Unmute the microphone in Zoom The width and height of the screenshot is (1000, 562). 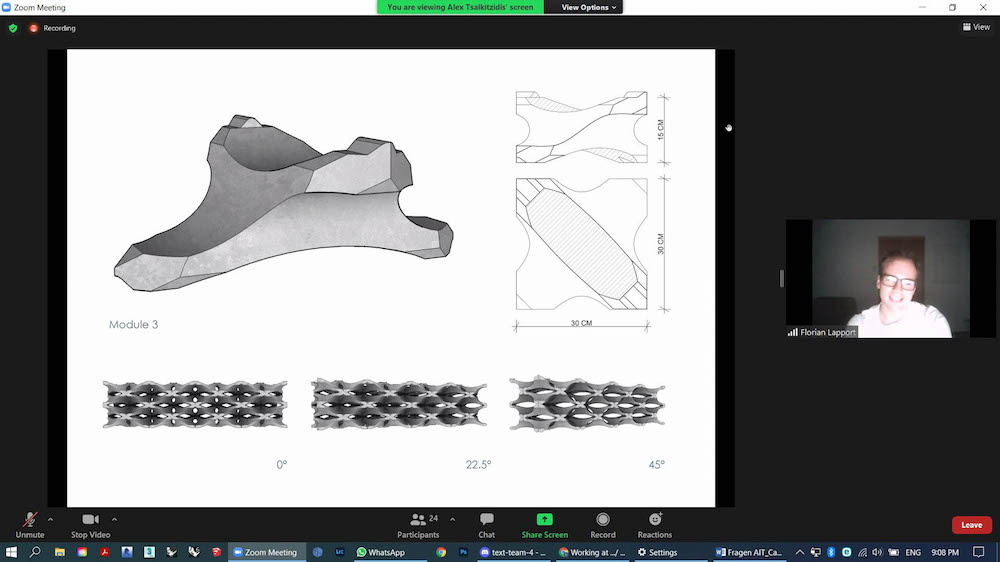tap(30, 524)
